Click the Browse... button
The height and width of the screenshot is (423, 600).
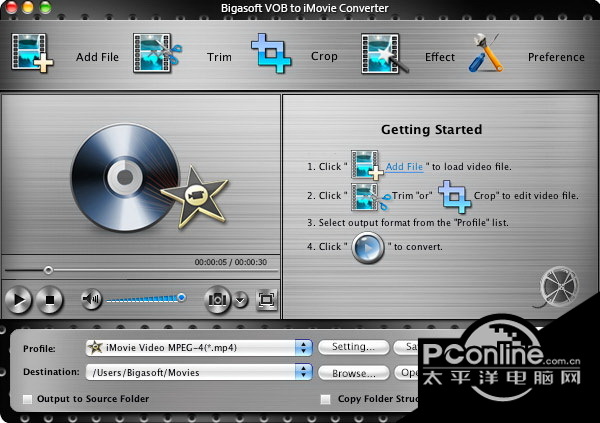pyautogui.click(x=353, y=372)
